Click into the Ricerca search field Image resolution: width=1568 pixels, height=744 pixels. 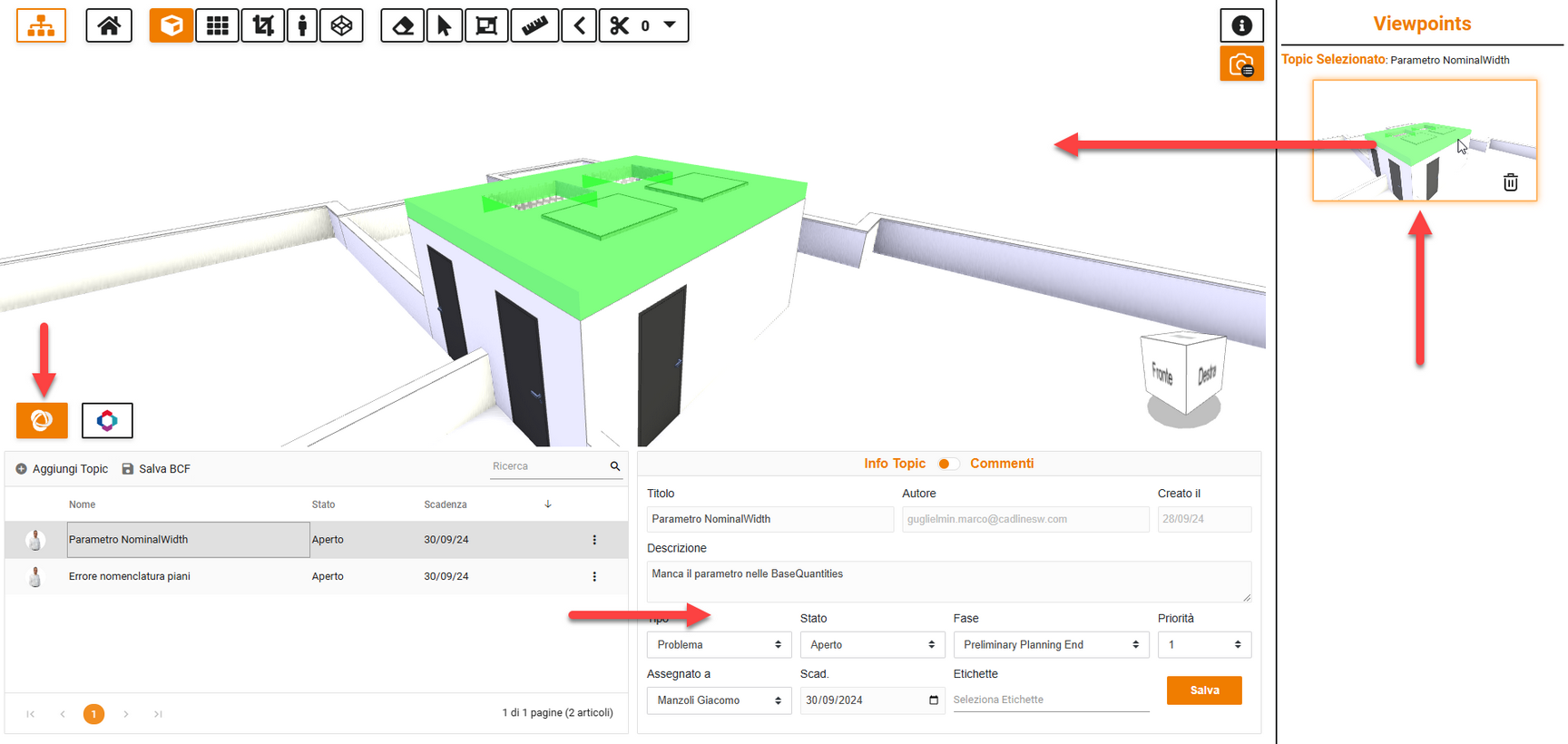click(547, 466)
